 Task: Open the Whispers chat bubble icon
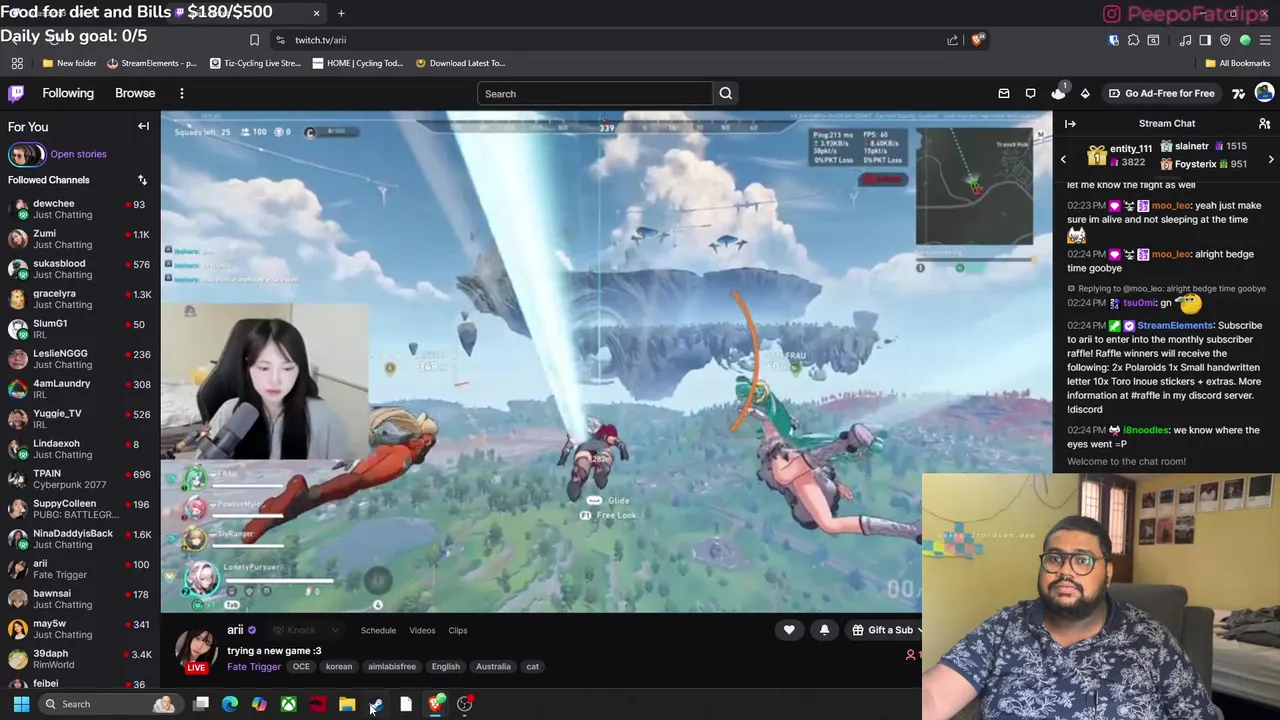[1031, 94]
